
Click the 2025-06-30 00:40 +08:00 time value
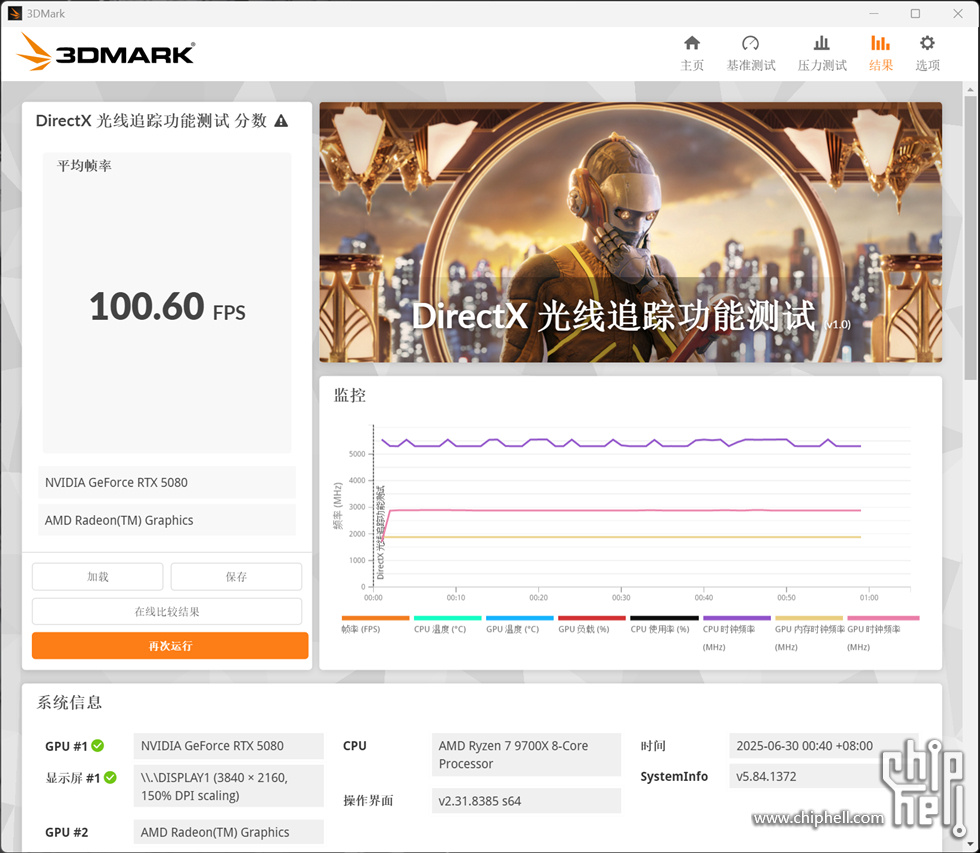point(824,746)
